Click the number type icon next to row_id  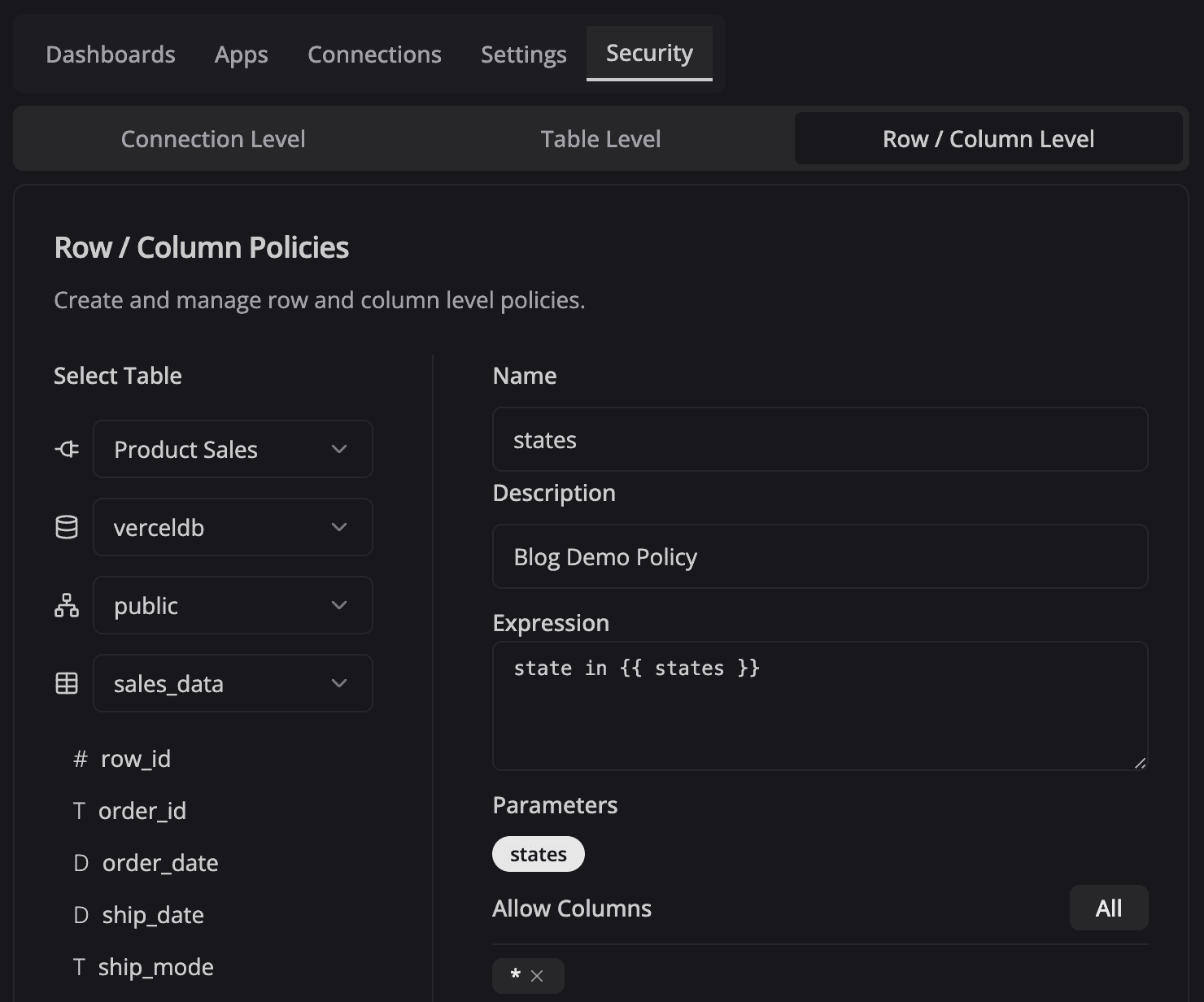(x=80, y=759)
